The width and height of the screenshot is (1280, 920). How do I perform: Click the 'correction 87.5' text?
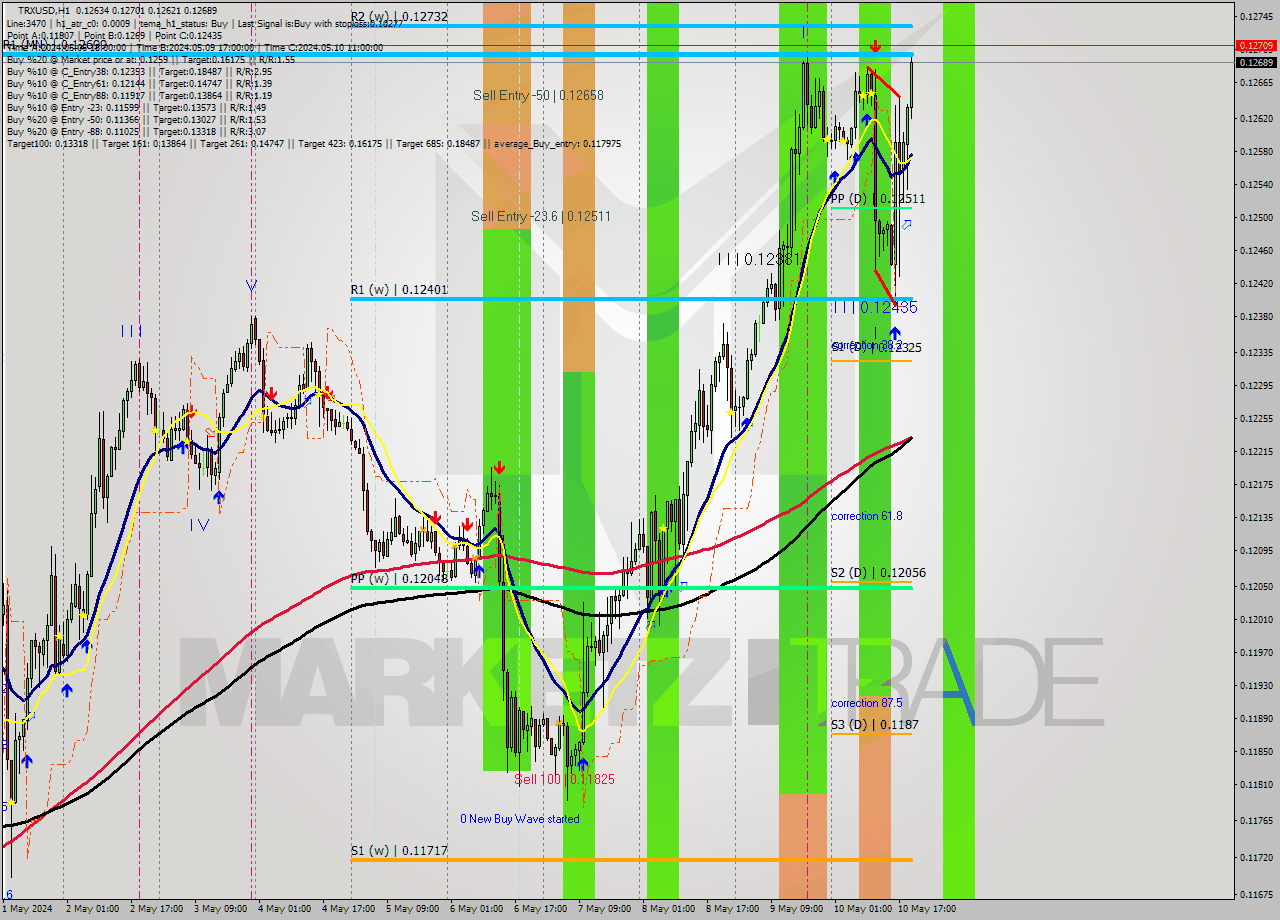pyautogui.click(x=867, y=703)
